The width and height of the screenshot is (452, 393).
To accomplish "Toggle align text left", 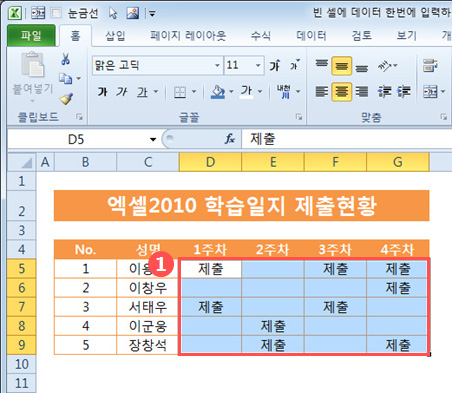I will (x=322, y=92).
